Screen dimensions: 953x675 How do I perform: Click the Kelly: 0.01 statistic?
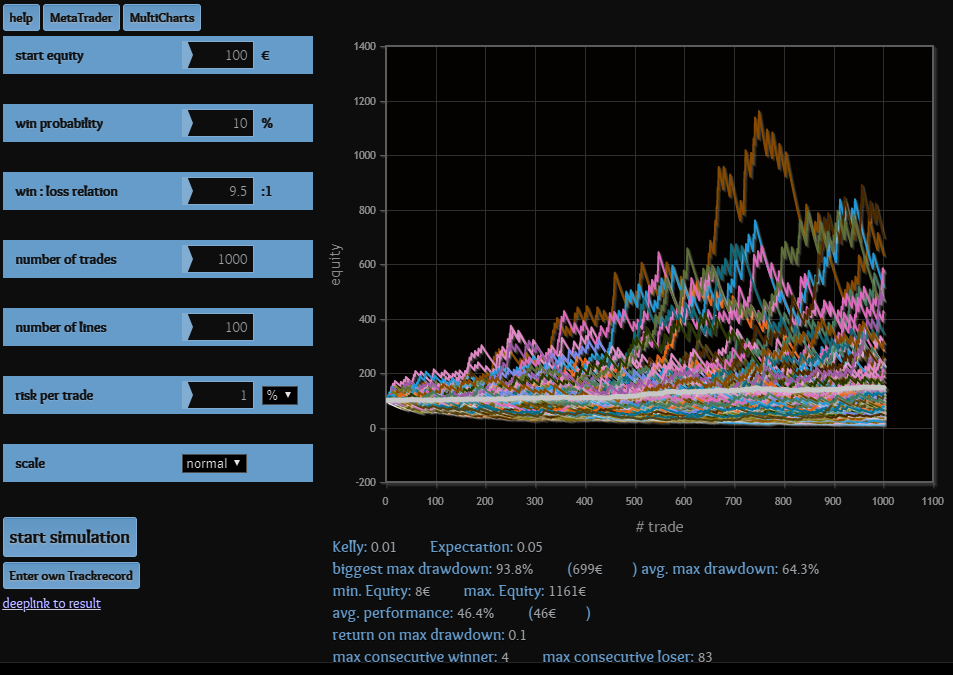coord(364,547)
